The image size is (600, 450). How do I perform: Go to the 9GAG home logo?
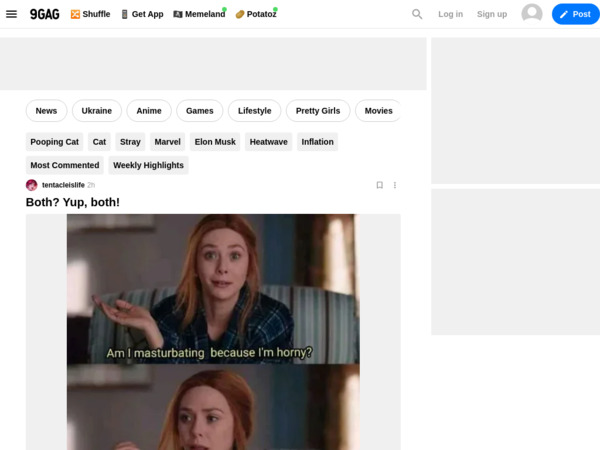click(x=45, y=14)
